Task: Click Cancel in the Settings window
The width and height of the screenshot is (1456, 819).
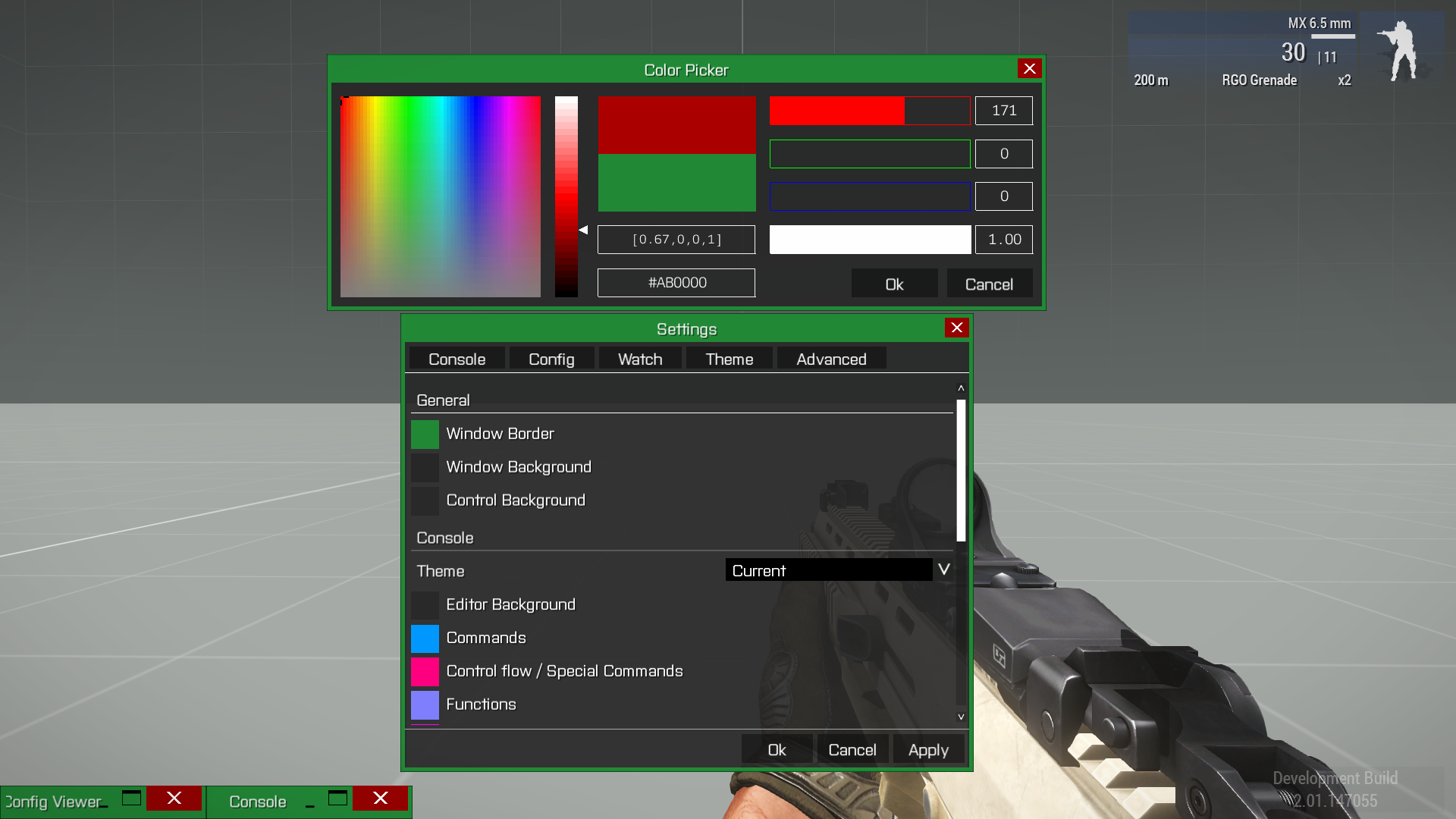Action: point(852,749)
